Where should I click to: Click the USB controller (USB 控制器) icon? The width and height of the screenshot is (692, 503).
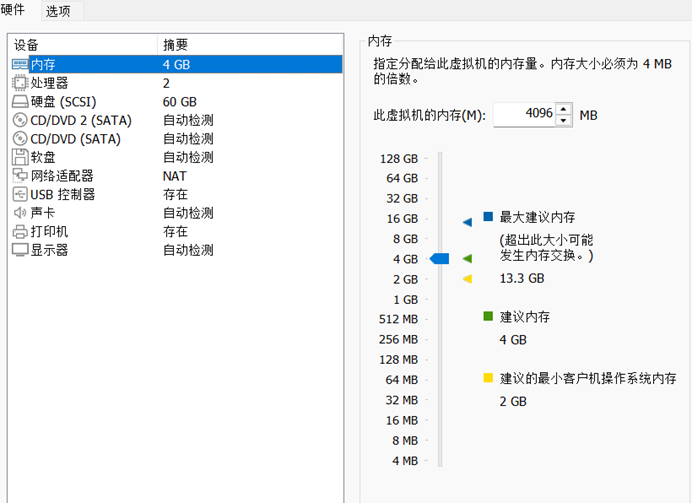[20, 194]
